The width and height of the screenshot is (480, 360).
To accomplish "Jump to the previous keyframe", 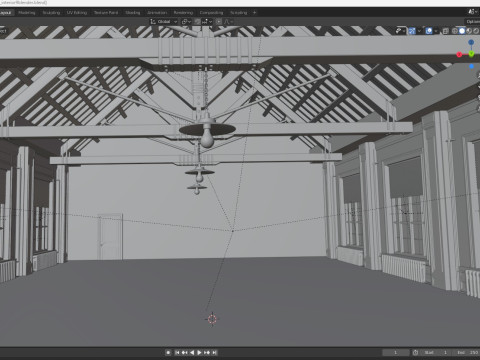I will pyautogui.click(x=184, y=352).
